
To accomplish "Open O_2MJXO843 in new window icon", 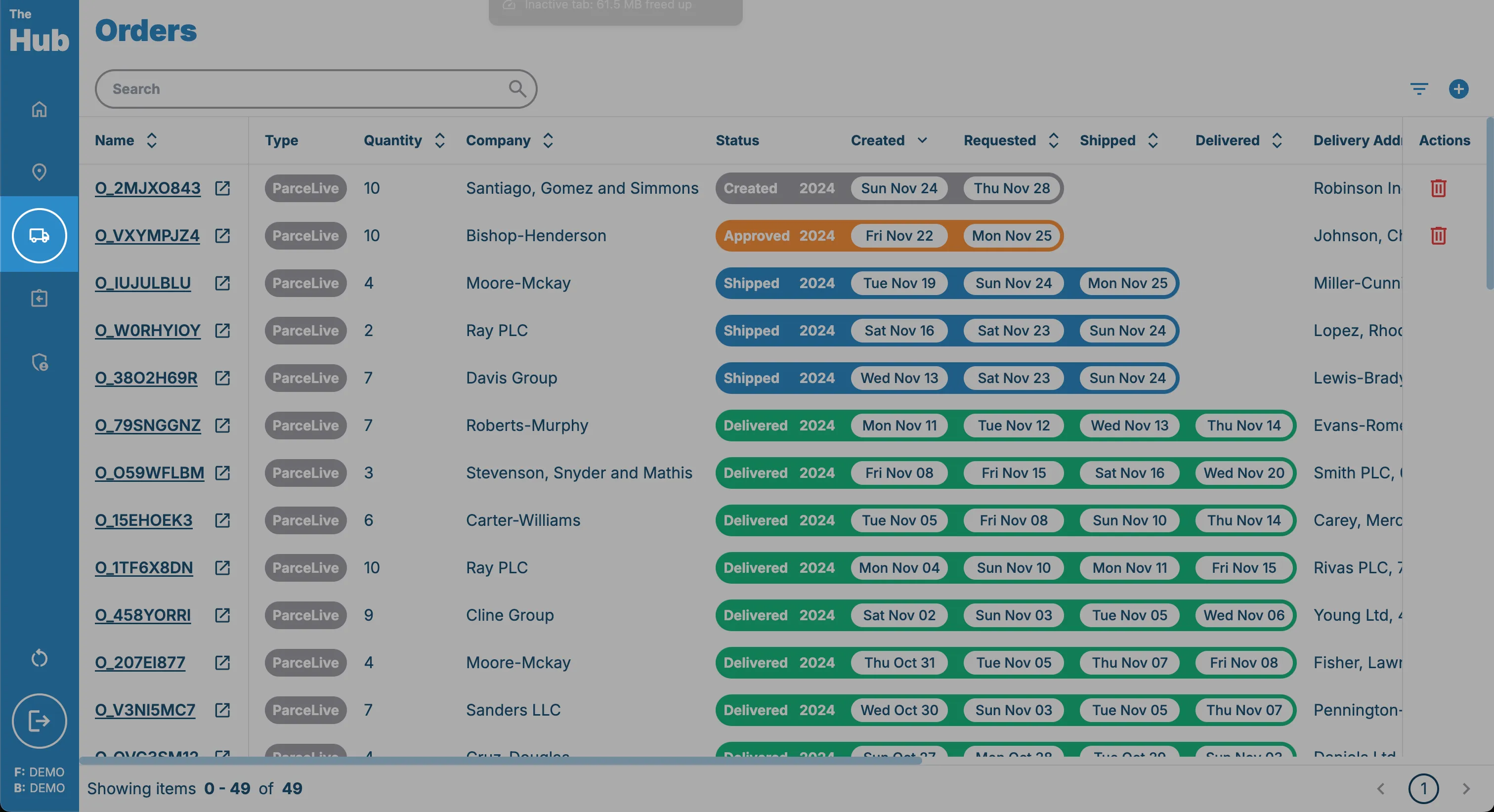I will point(222,188).
